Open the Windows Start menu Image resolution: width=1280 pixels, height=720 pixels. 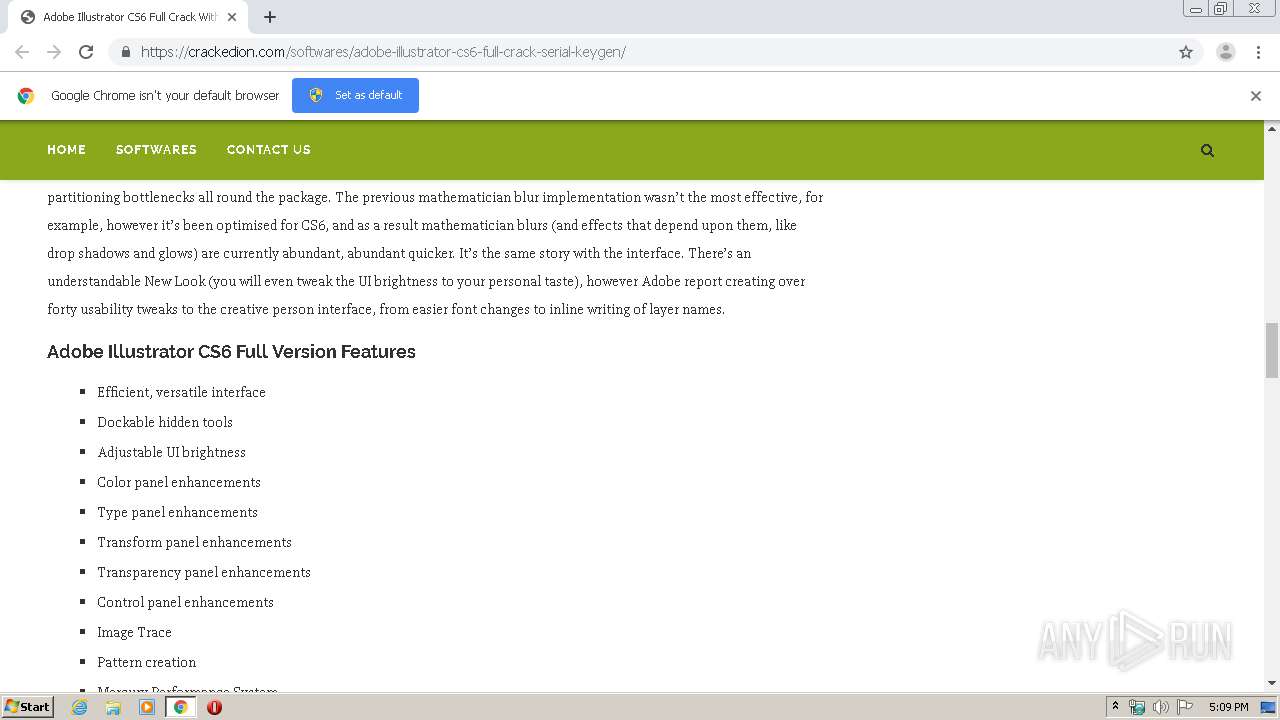click(x=27, y=706)
